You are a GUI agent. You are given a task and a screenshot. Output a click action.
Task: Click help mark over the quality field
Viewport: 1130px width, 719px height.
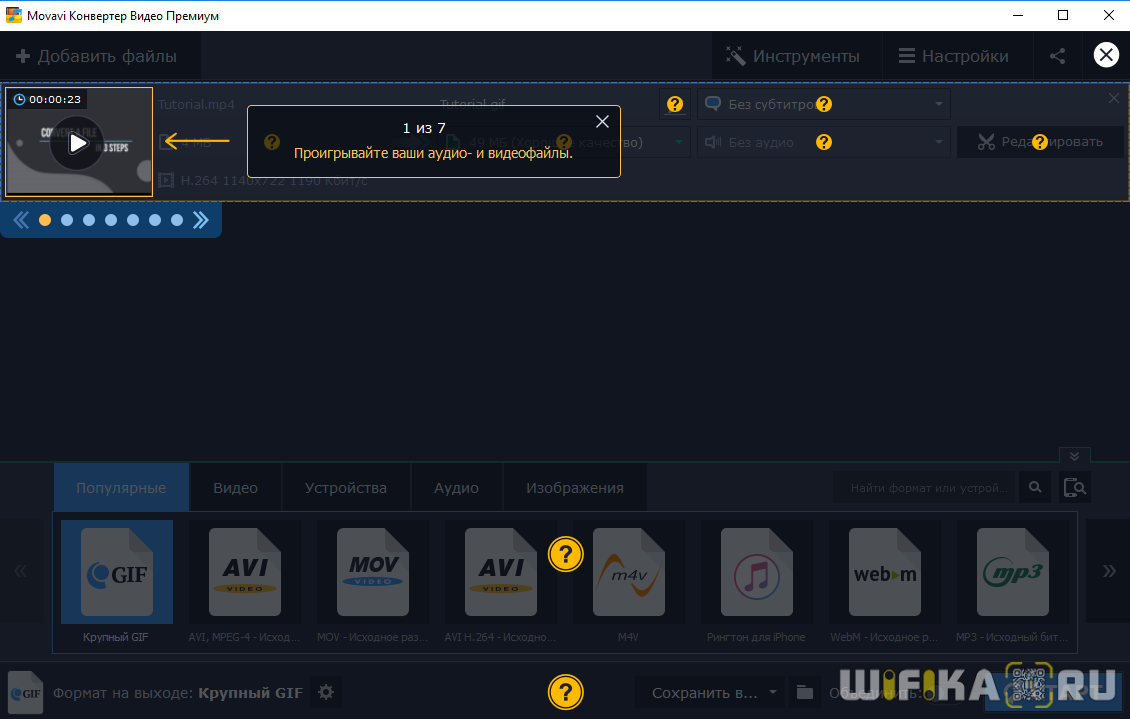(x=564, y=143)
